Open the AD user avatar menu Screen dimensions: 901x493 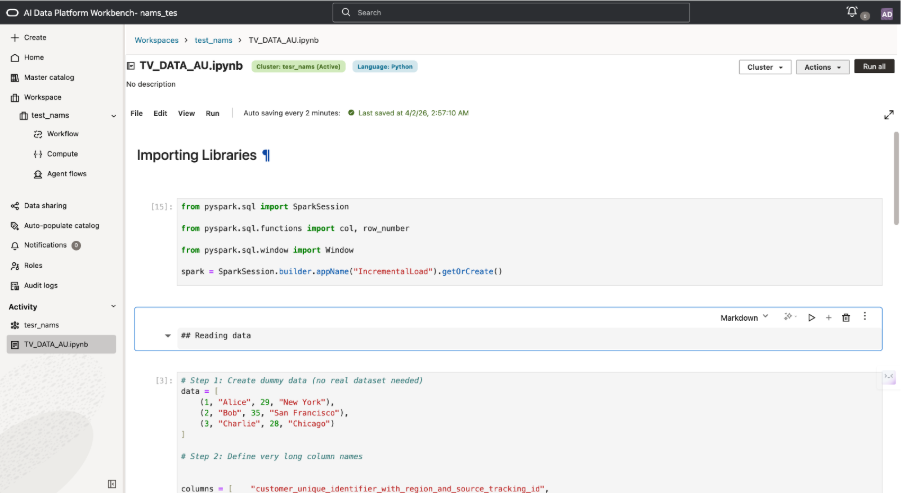pos(886,13)
